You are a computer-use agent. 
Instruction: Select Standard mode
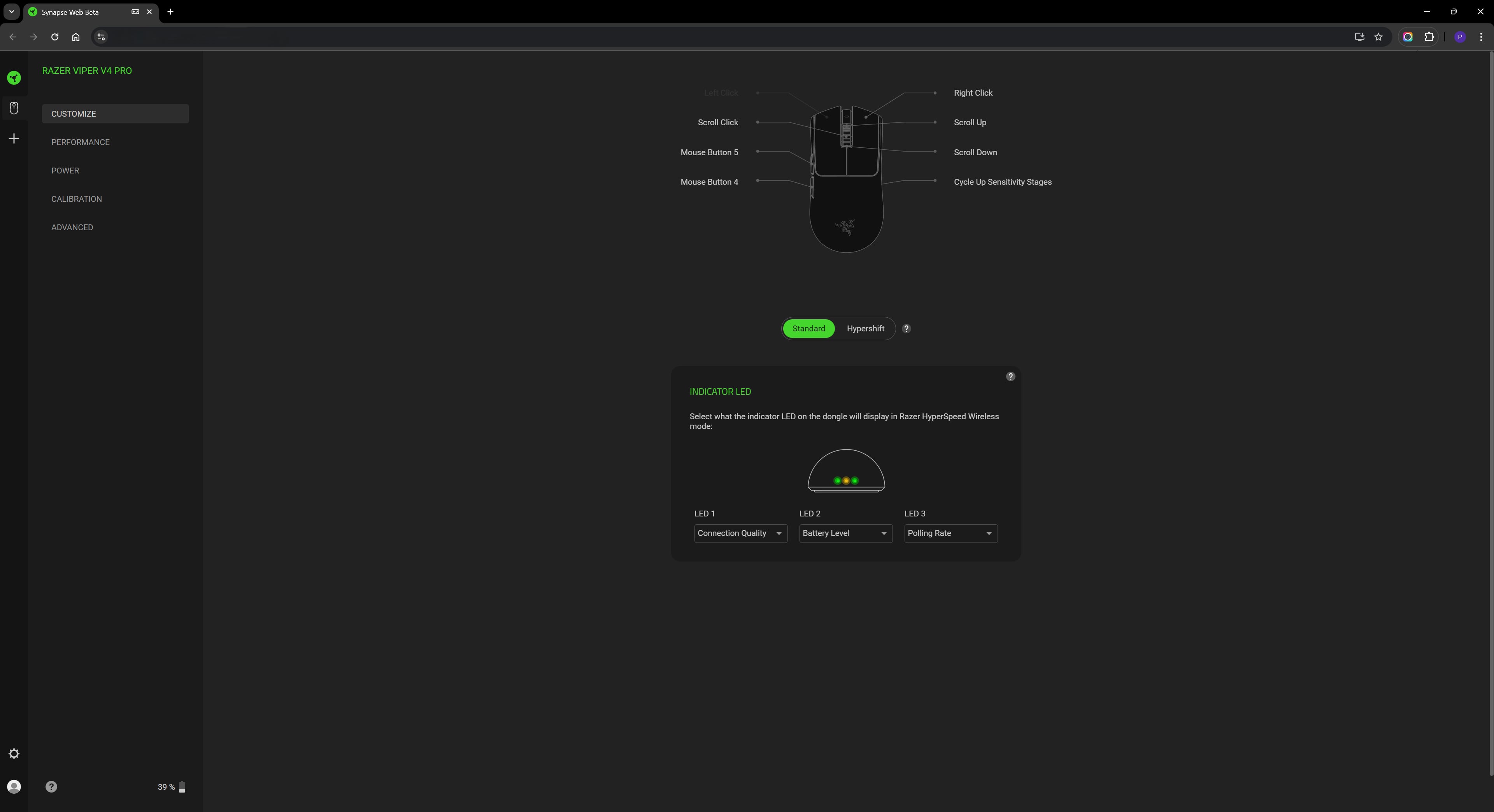coord(808,328)
